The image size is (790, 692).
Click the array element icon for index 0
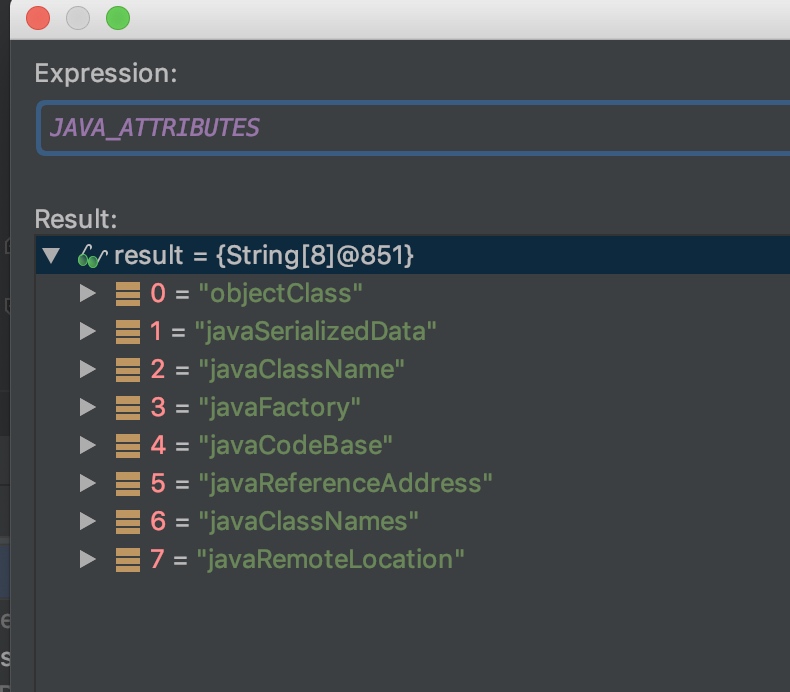tap(128, 294)
